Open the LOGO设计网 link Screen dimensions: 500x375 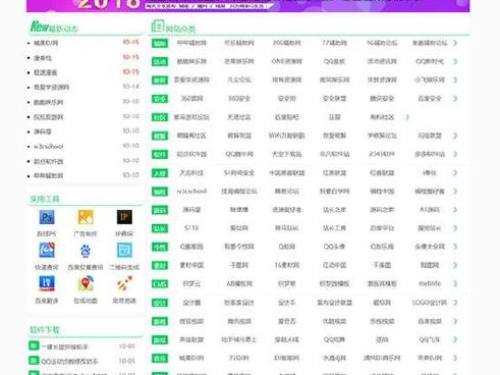[430, 303]
